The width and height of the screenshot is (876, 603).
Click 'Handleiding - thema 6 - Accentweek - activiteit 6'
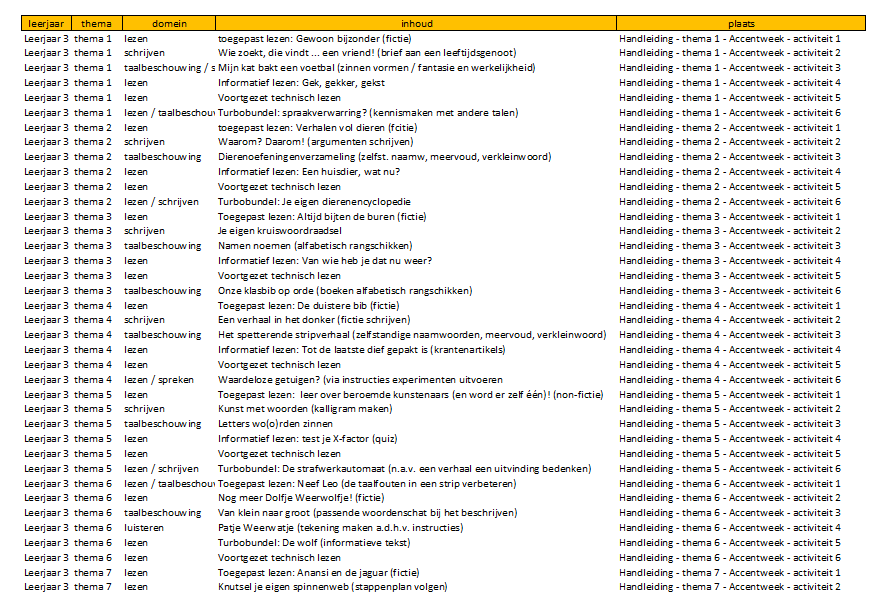[730, 558]
